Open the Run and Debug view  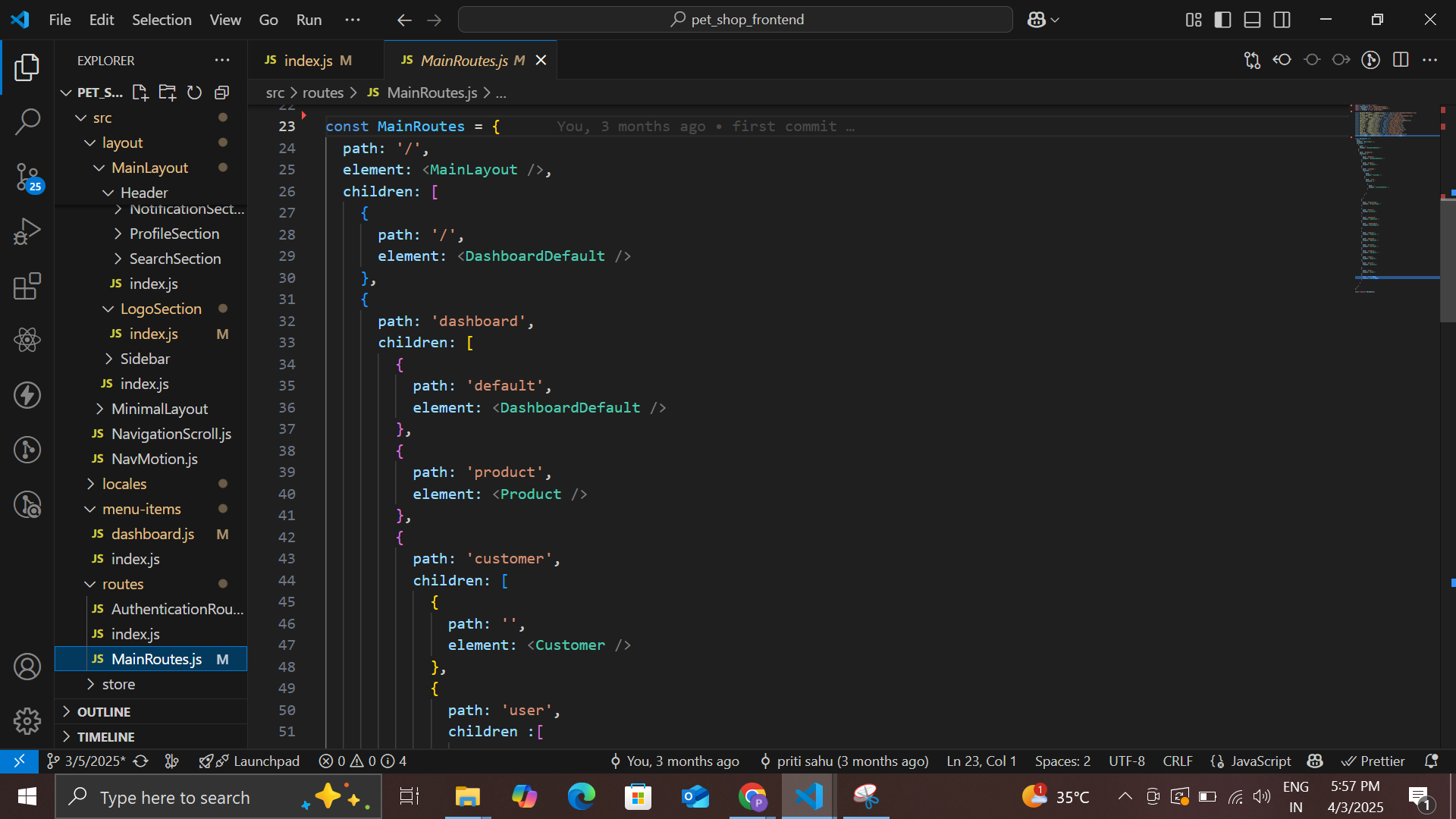tap(27, 232)
